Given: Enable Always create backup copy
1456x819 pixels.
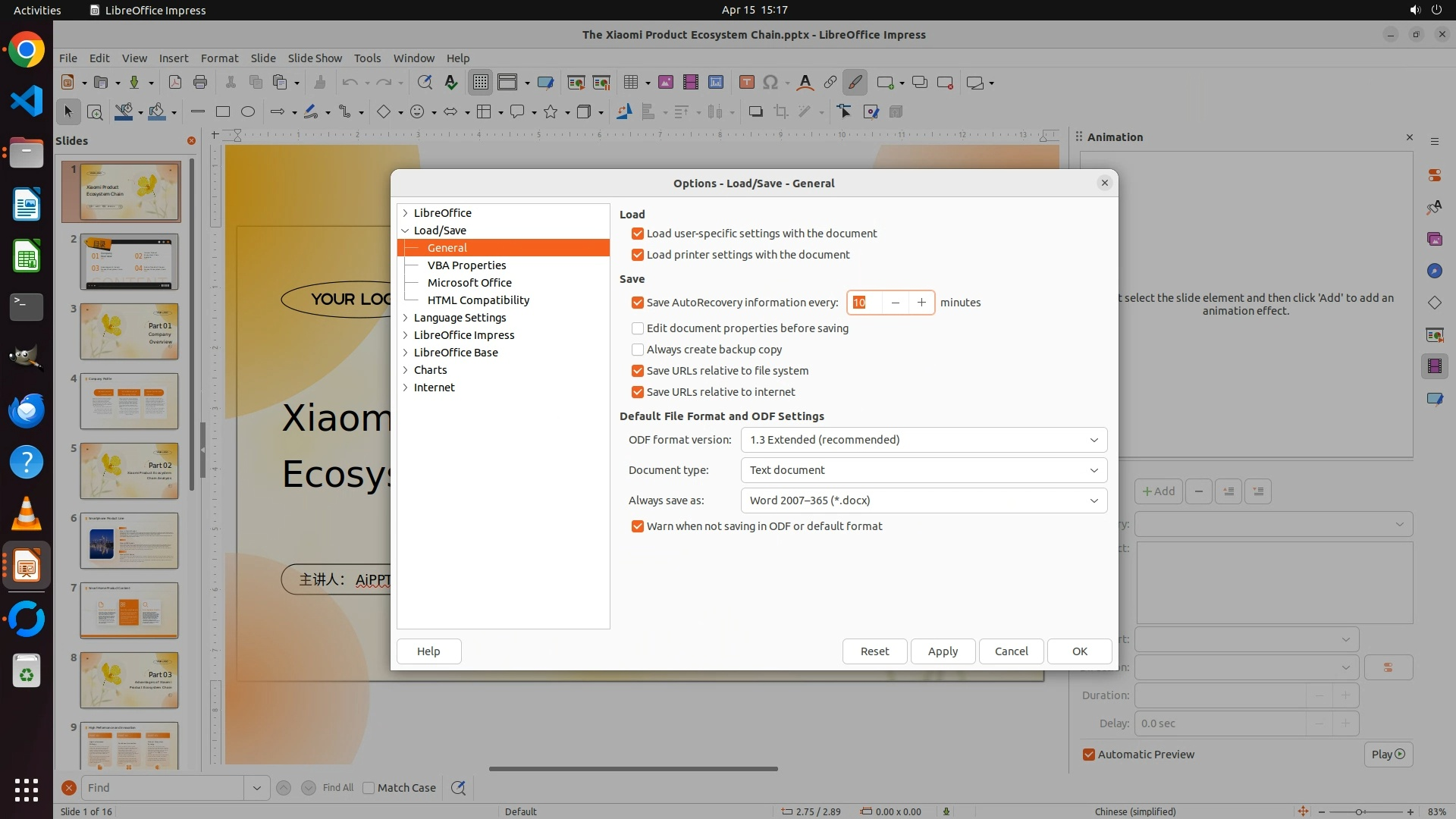Looking at the screenshot, I should pyautogui.click(x=638, y=350).
